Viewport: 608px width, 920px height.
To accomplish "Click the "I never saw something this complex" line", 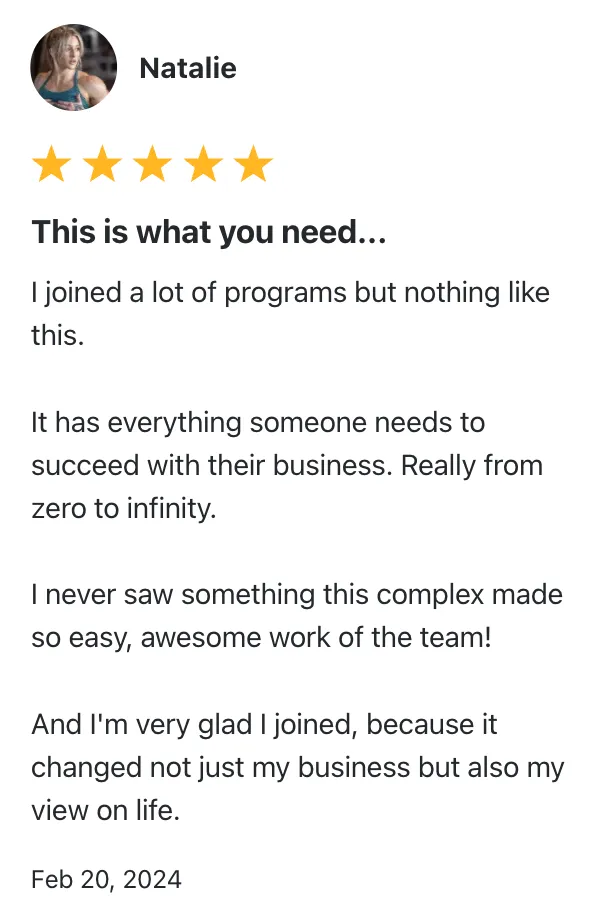I will click(x=297, y=595).
